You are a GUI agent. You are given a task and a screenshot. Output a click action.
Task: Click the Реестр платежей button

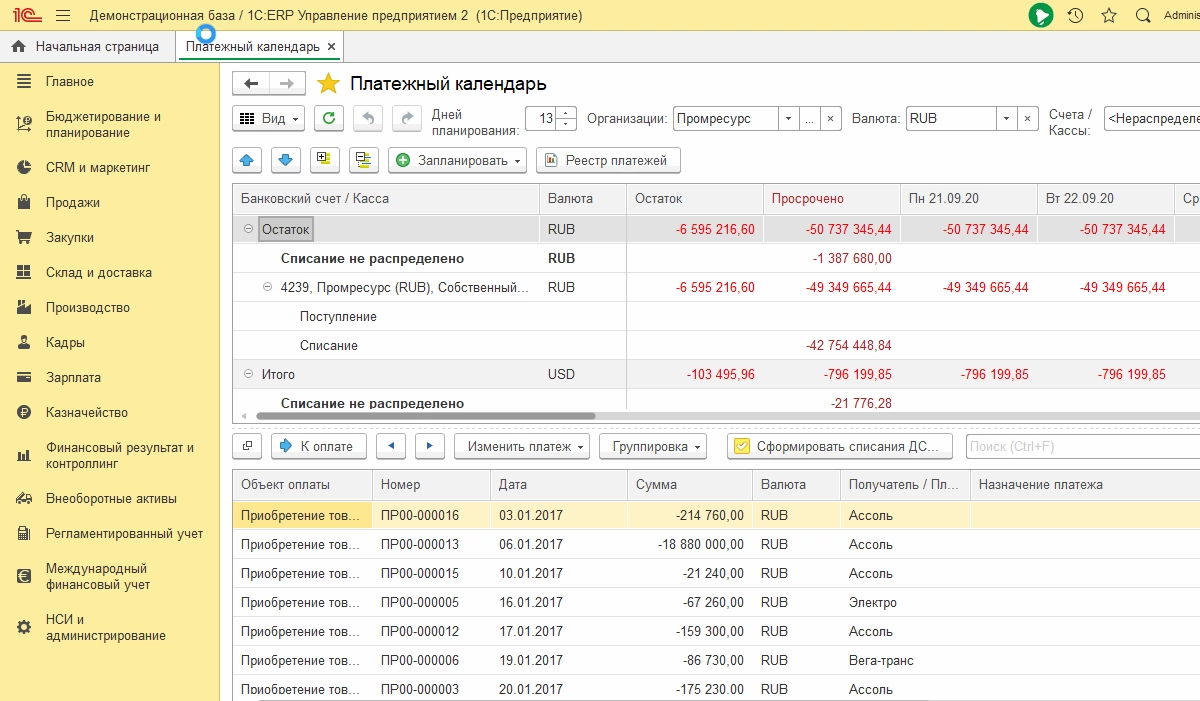pos(608,160)
